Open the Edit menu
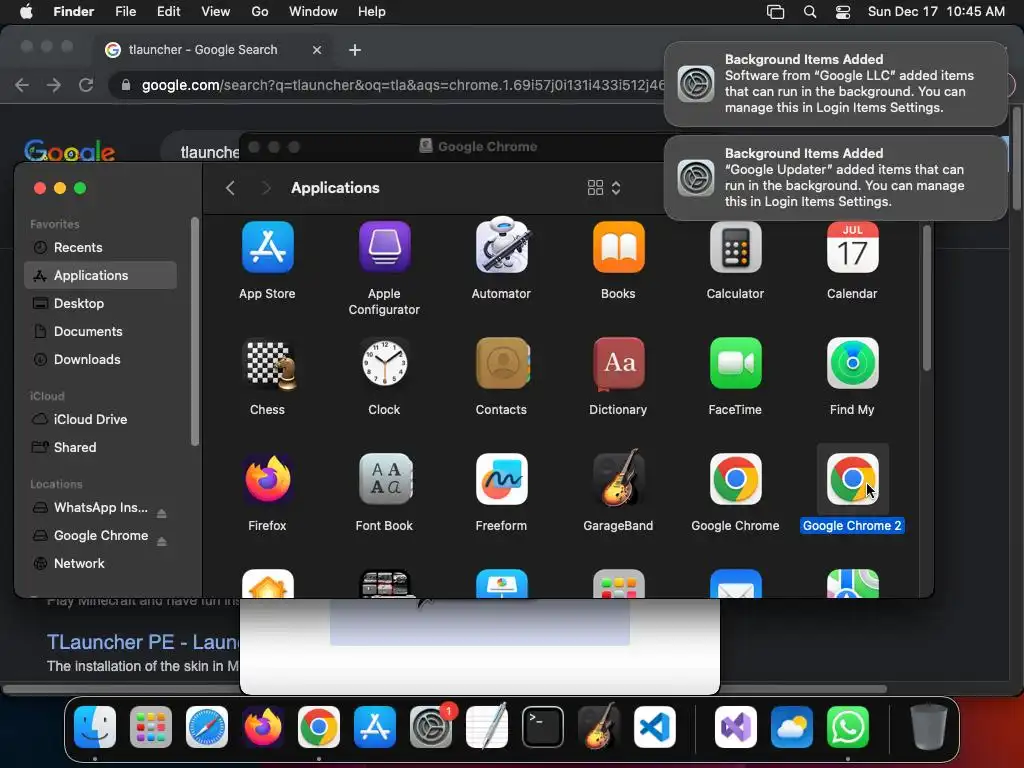The image size is (1024, 768). pos(168,12)
